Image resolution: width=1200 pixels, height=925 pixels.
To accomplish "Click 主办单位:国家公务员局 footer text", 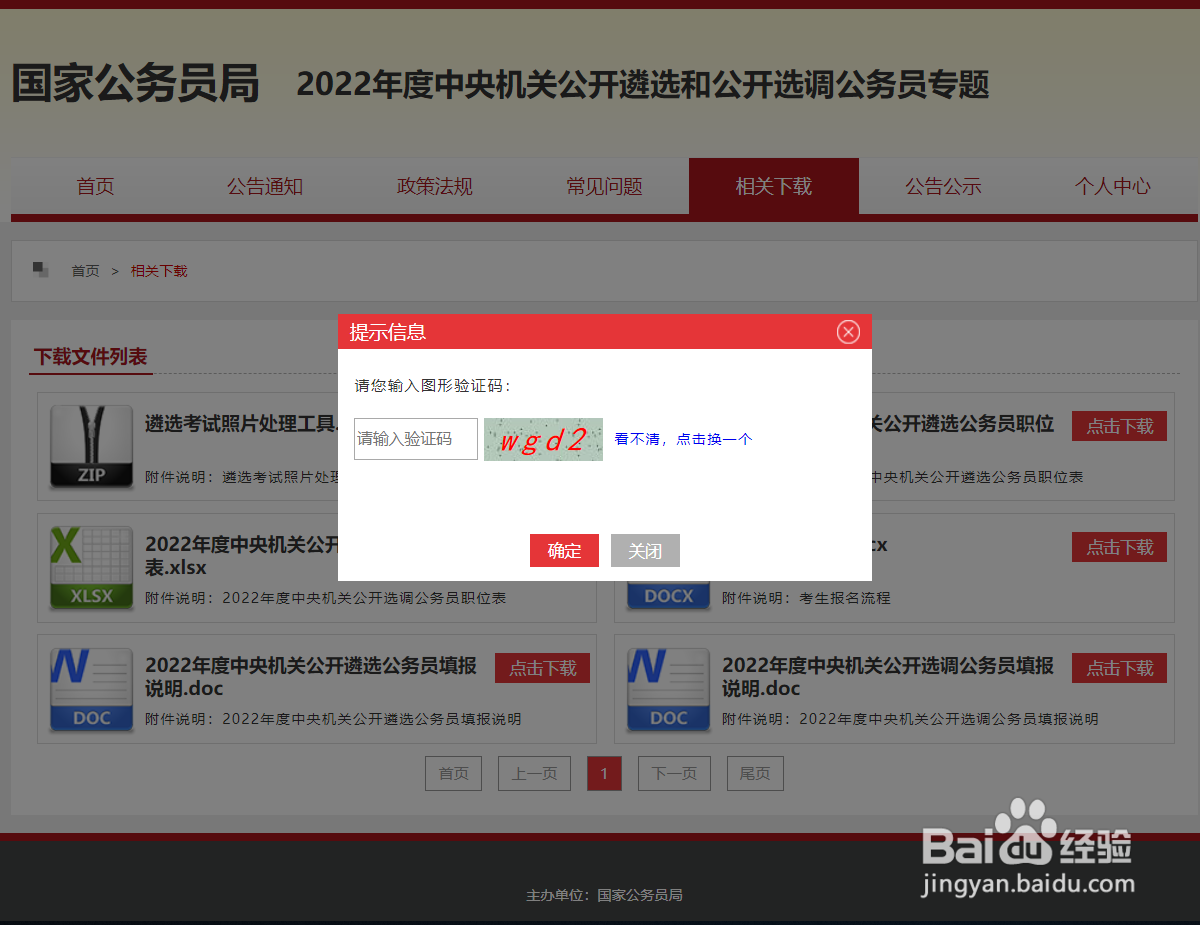I will click(x=604, y=895).
